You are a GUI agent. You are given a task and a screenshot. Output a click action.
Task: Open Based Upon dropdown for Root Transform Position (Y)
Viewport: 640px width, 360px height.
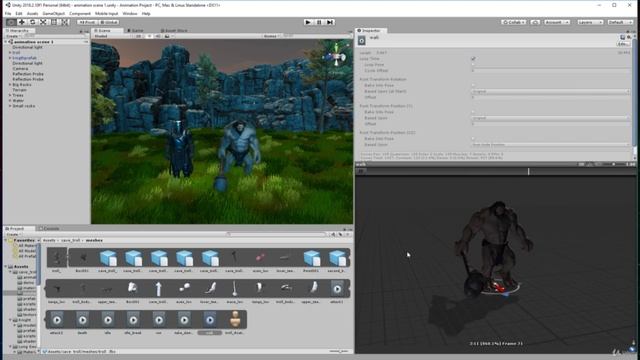[x=550, y=118]
